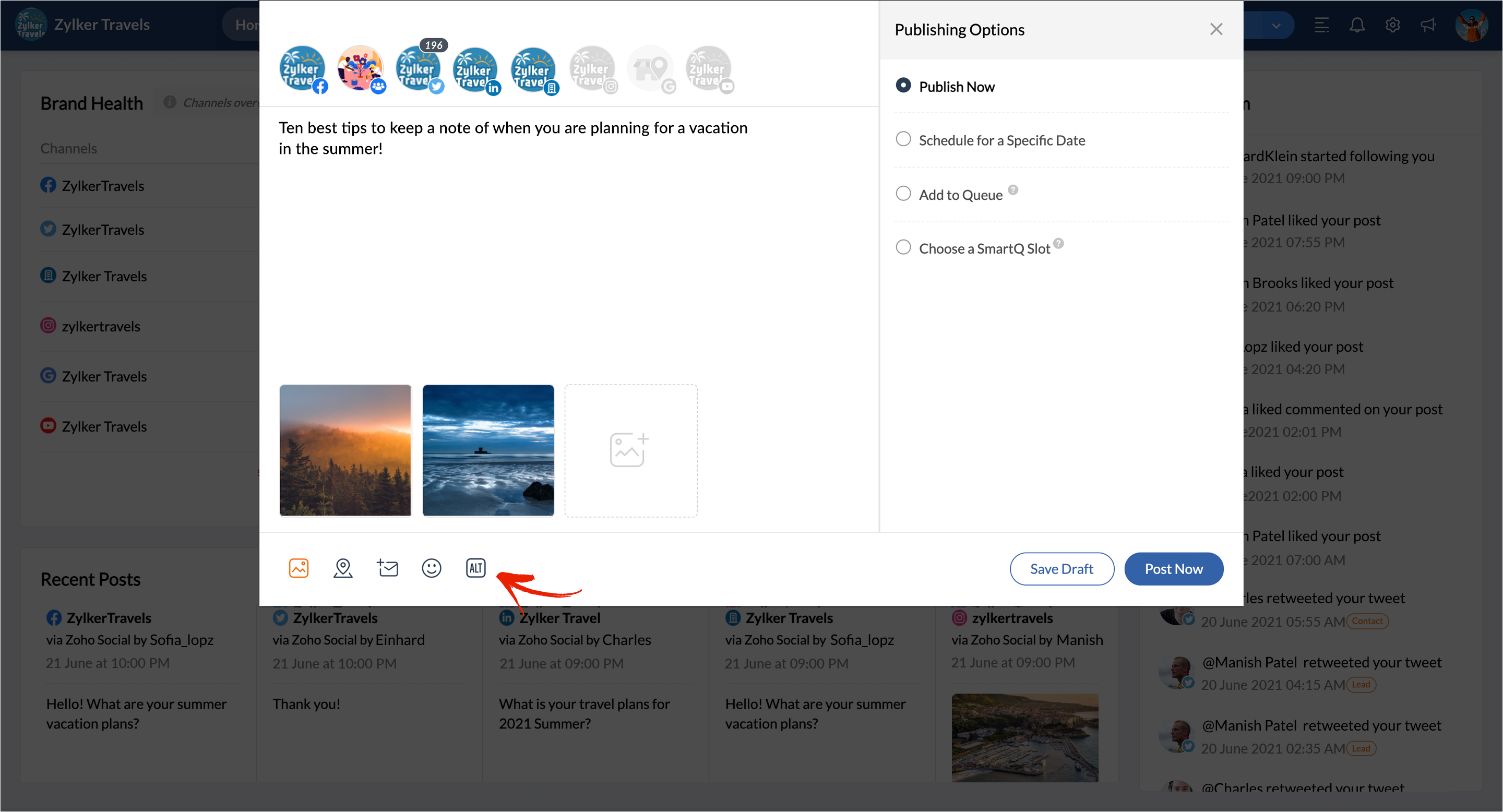Select Schedule for a Specific Date
This screenshot has height=812, width=1503.
[x=903, y=139]
